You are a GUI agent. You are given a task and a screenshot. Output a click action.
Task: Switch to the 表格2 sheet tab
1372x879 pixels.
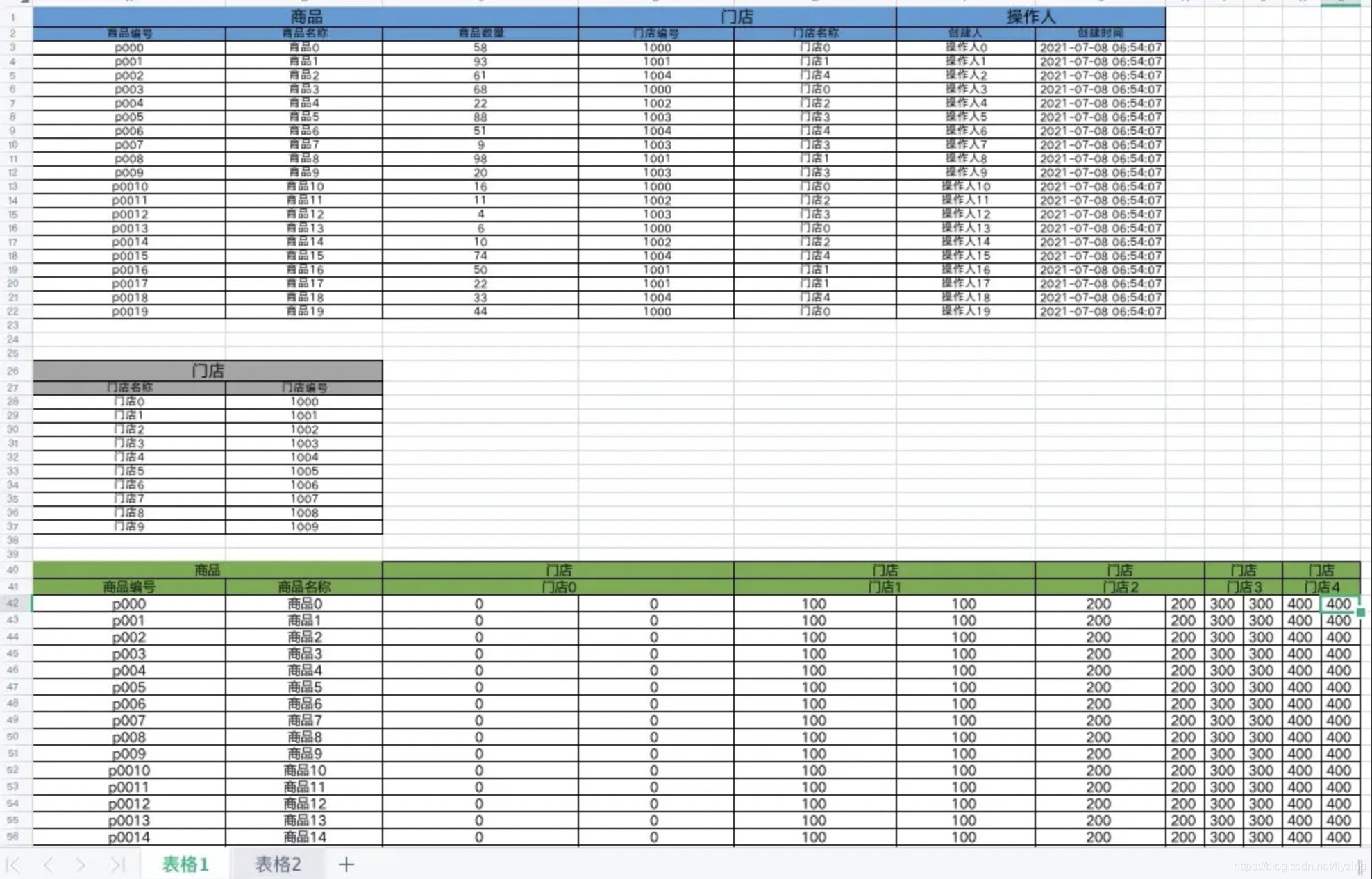(278, 864)
